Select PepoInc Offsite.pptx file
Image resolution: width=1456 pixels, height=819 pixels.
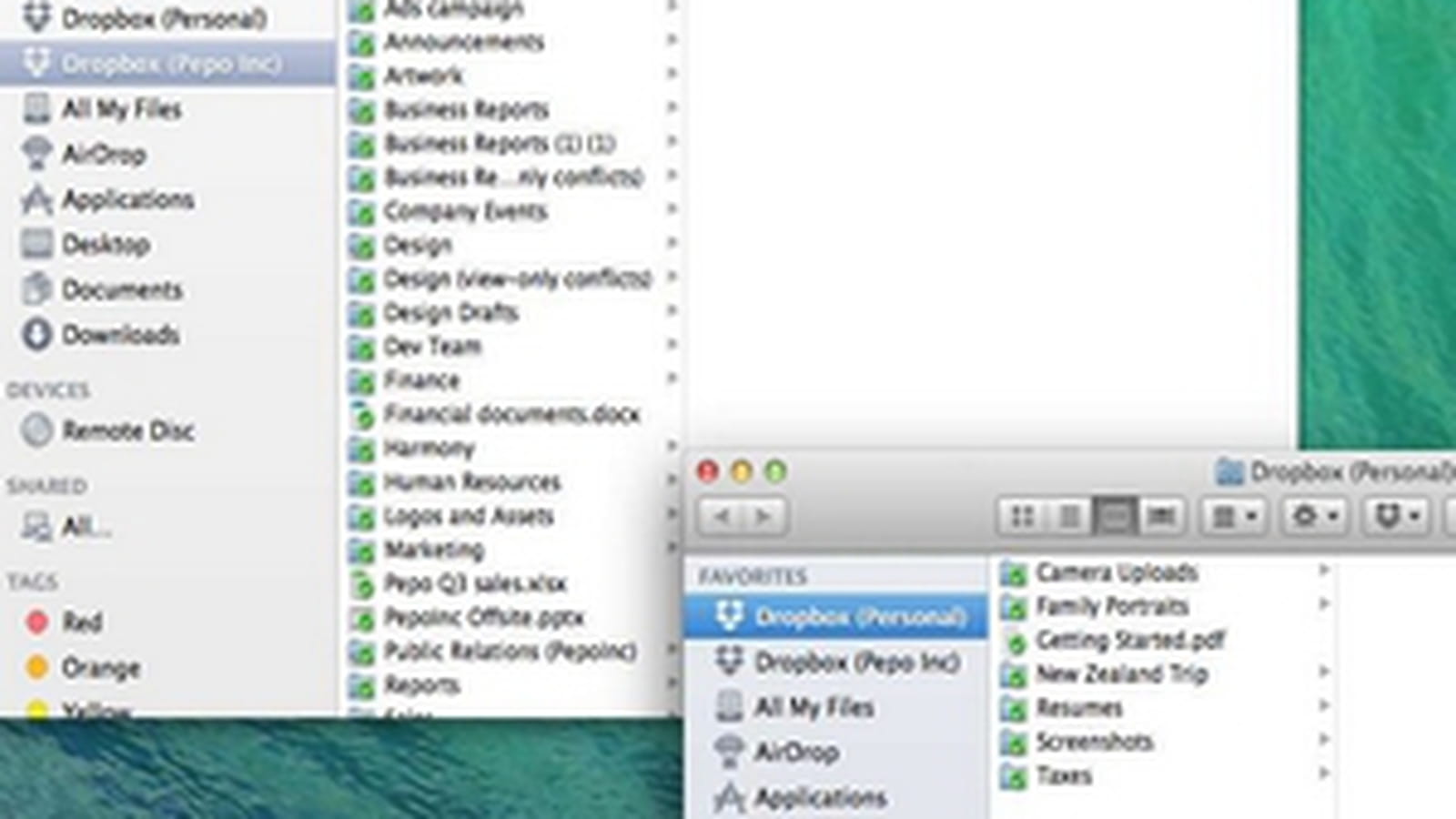(x=468, y=617)
